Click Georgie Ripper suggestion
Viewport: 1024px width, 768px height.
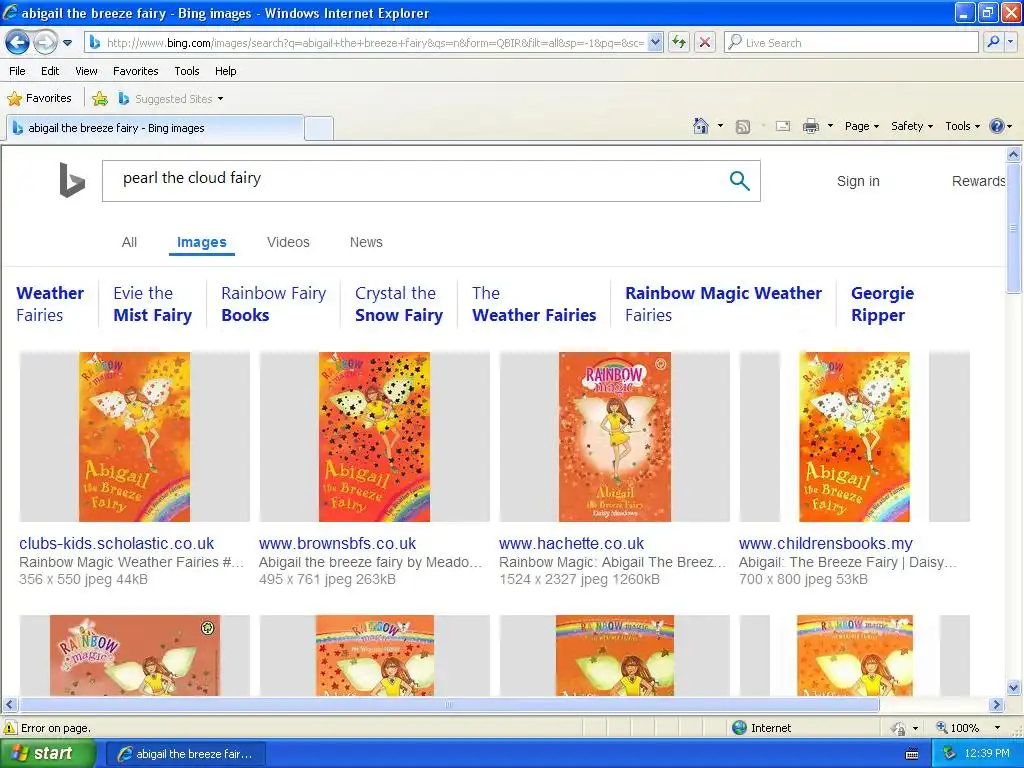coord(882,304)
